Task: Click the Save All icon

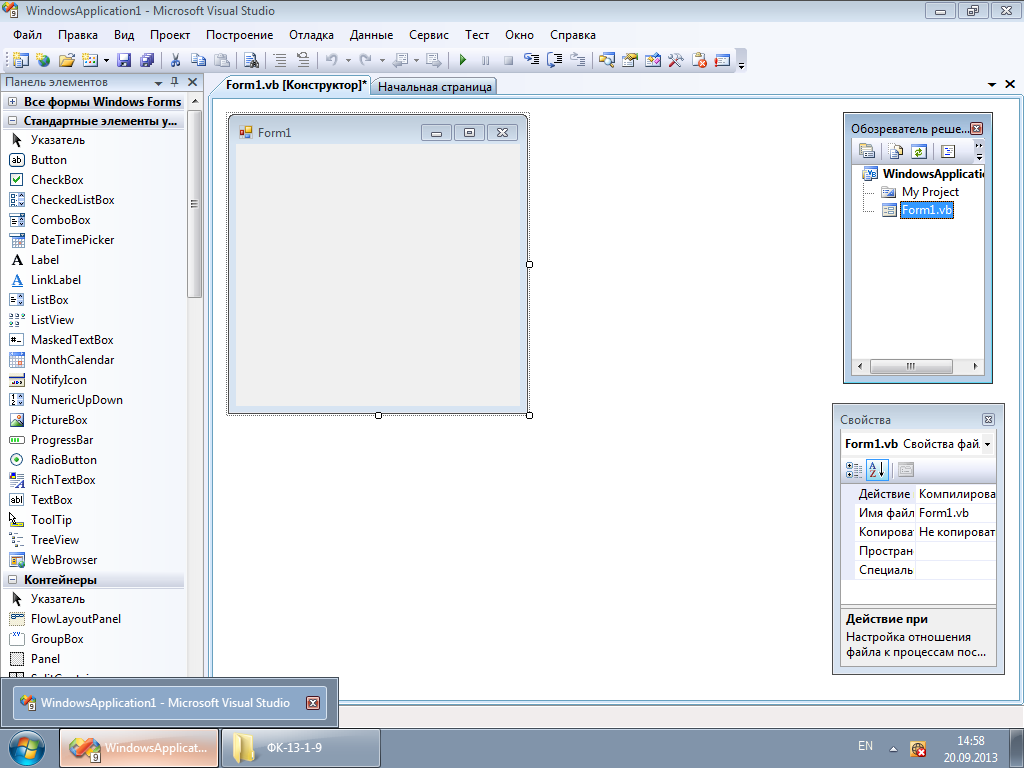Action: tap(148, 60)
